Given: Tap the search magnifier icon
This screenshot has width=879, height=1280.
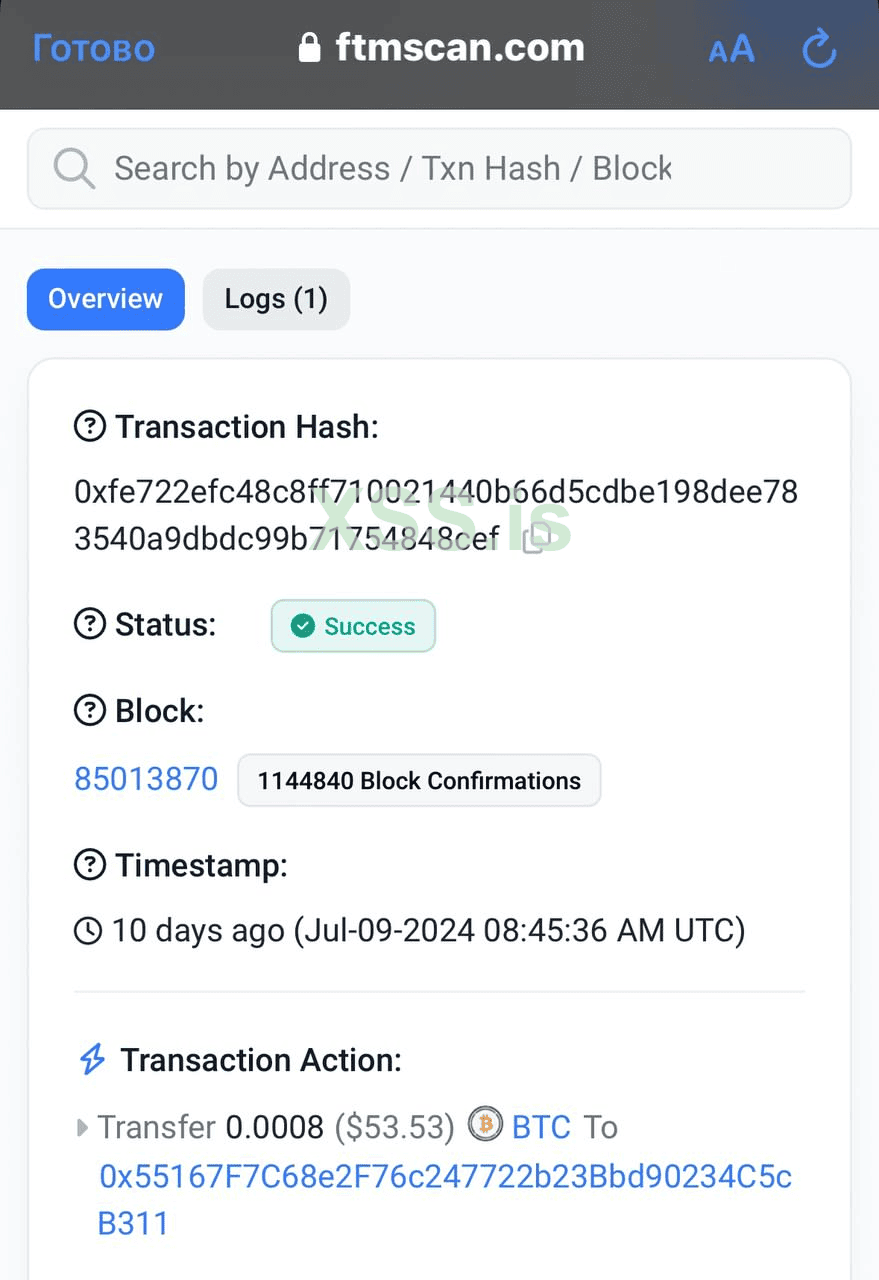Looking at the screenshot, I should [74, 168].
